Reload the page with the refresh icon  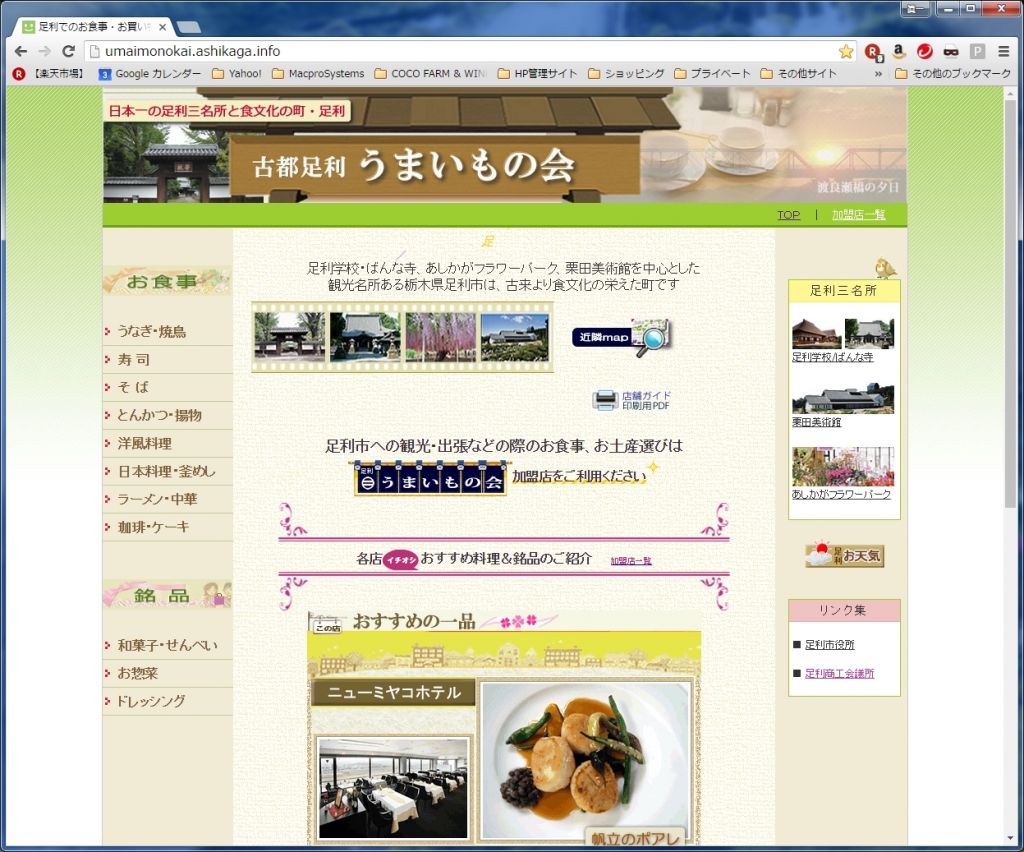(x=69, y=51)
